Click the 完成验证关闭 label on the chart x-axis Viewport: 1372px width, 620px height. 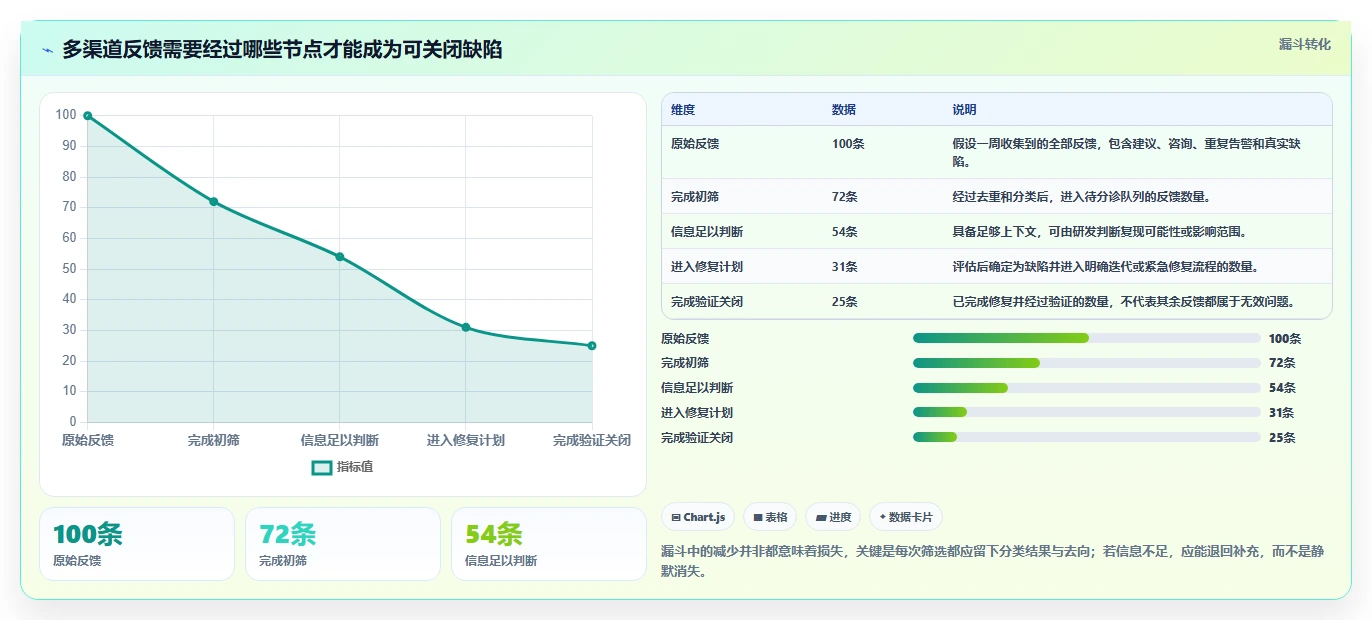pyautogui.click(x=592, y=440)
